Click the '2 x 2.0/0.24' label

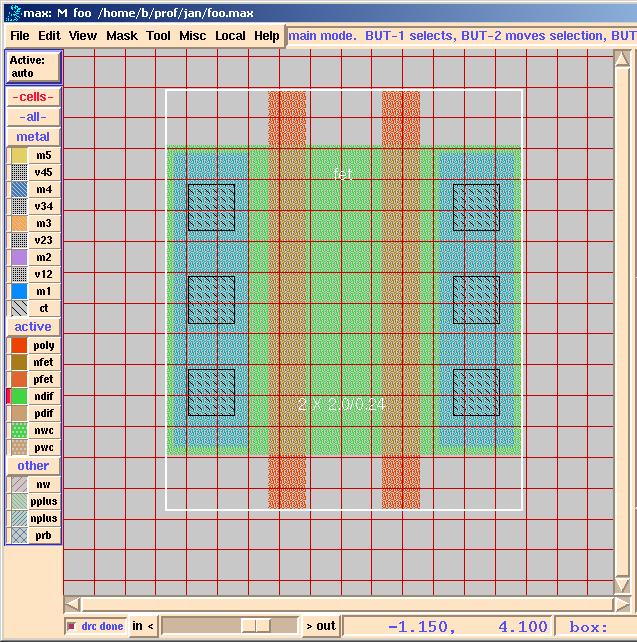[x=341, y=405]
